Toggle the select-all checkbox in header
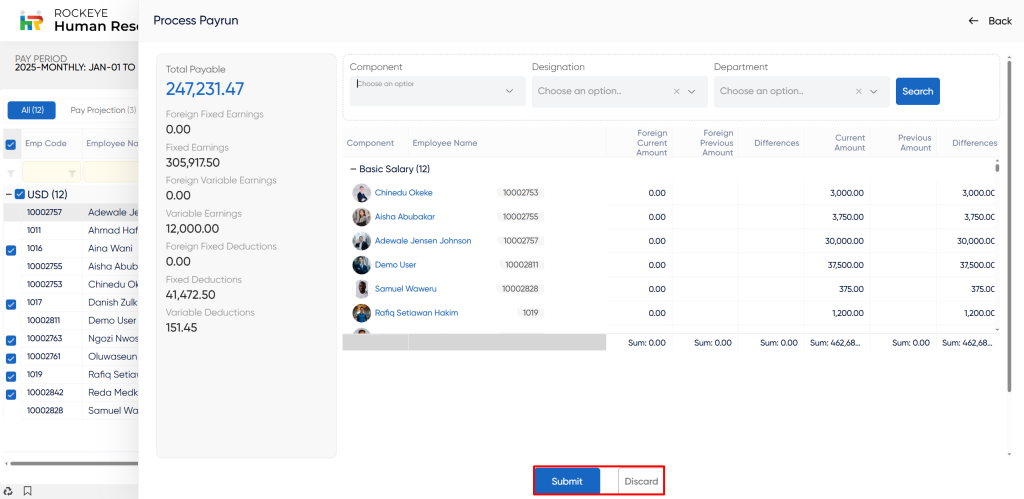The image size is (1024, 499). pyautogui.click(x=11, y=144)
